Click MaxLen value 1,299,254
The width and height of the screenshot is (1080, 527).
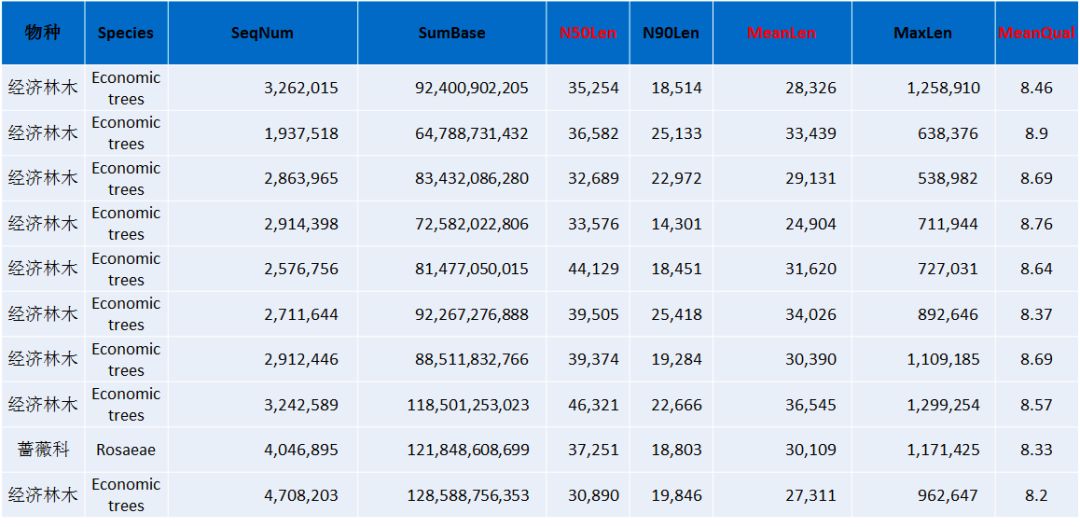click(943, 405)
